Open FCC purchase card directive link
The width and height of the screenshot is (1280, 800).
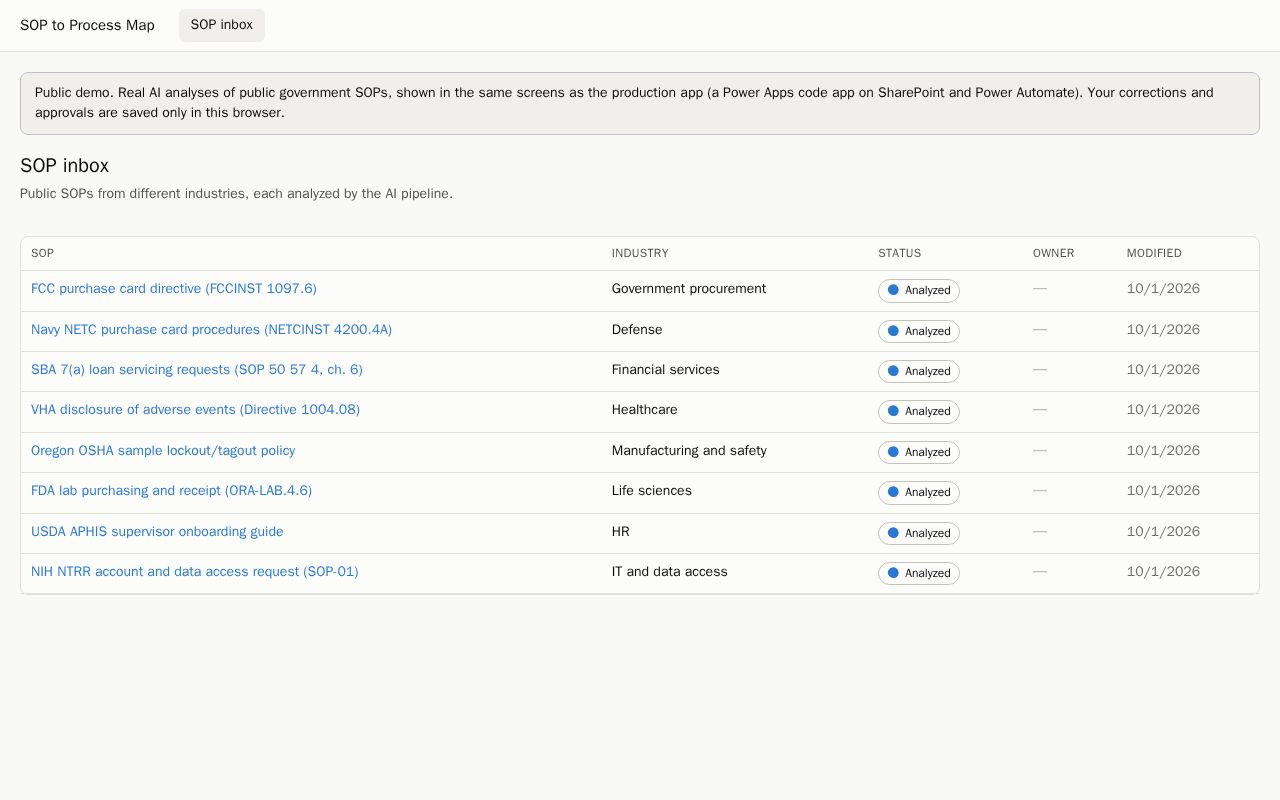[174, 289]
